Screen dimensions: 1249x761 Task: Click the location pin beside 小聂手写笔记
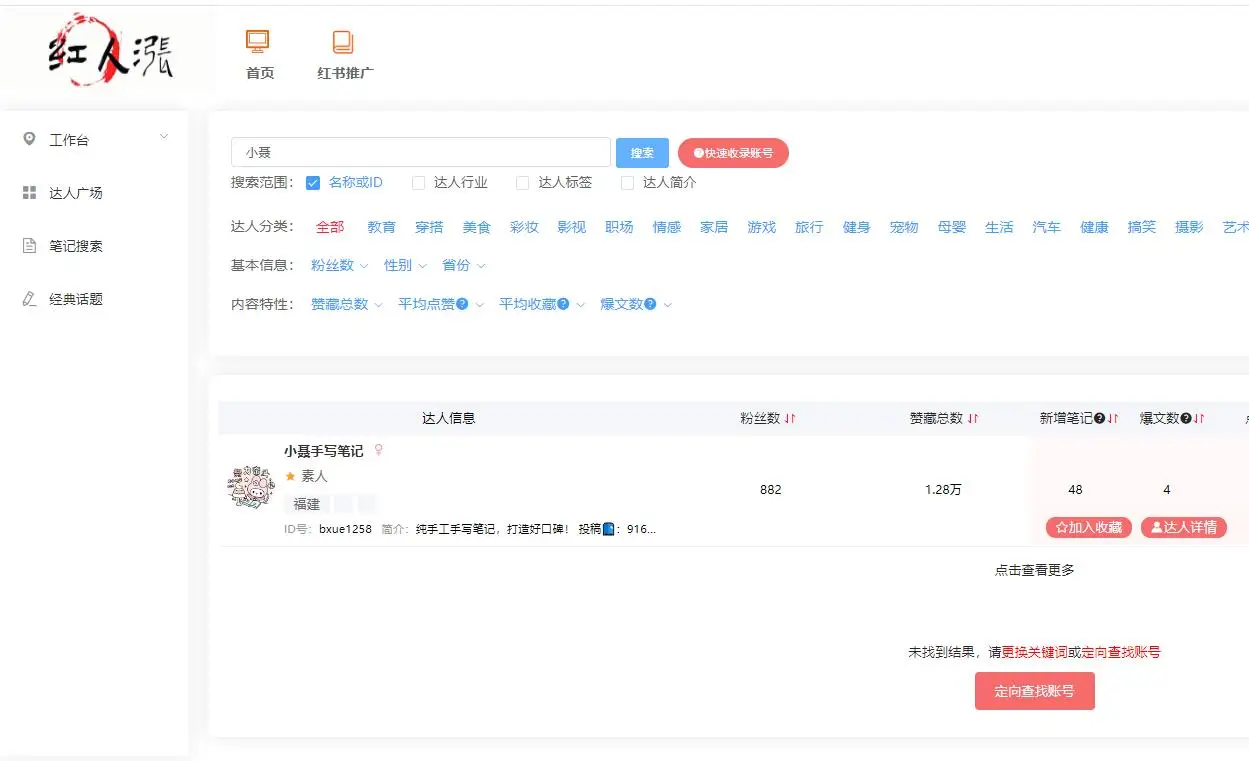click(377, 450)
